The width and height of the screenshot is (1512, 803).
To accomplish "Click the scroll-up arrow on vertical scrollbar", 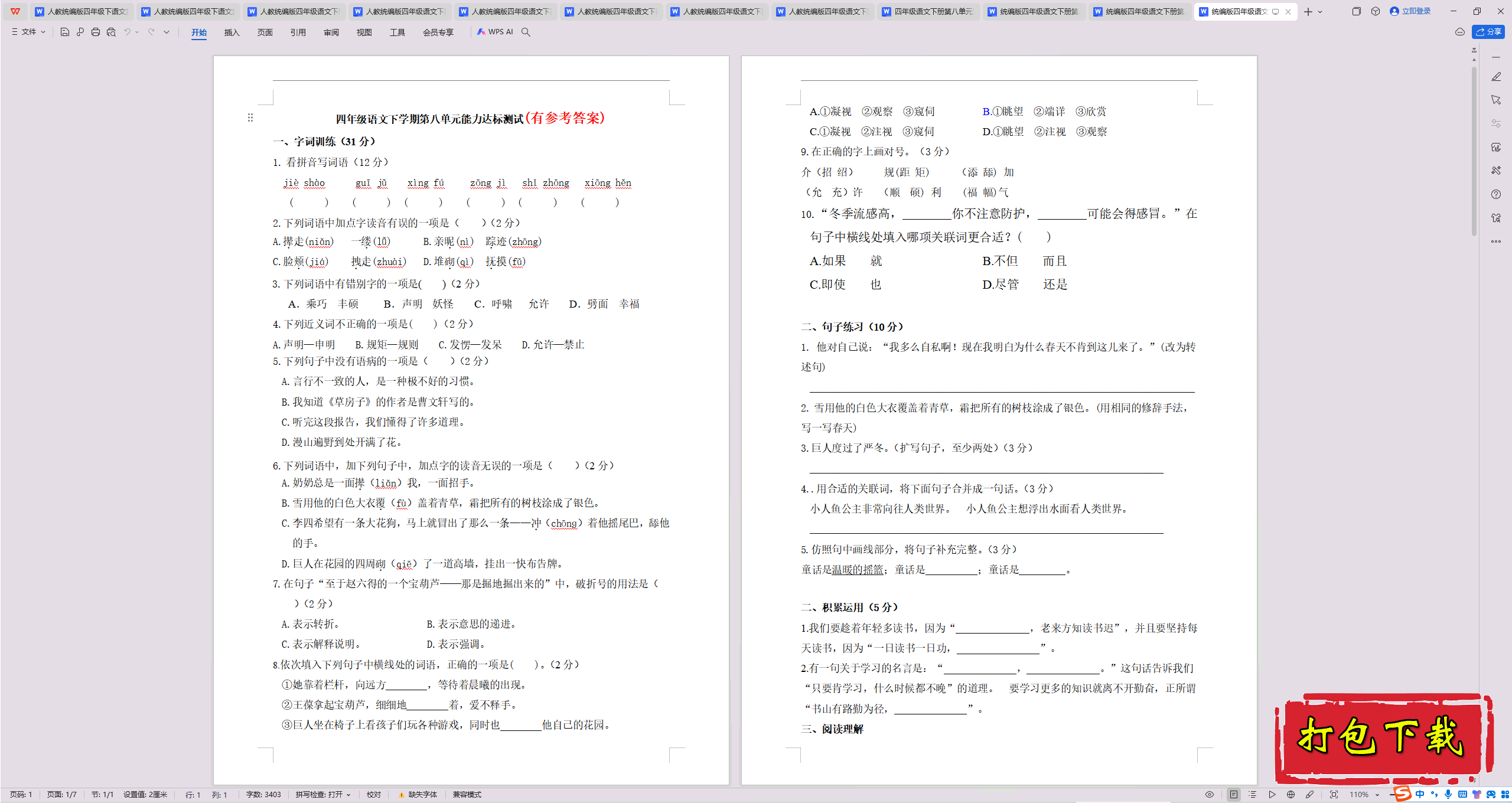I will [x=1474, y=58].
